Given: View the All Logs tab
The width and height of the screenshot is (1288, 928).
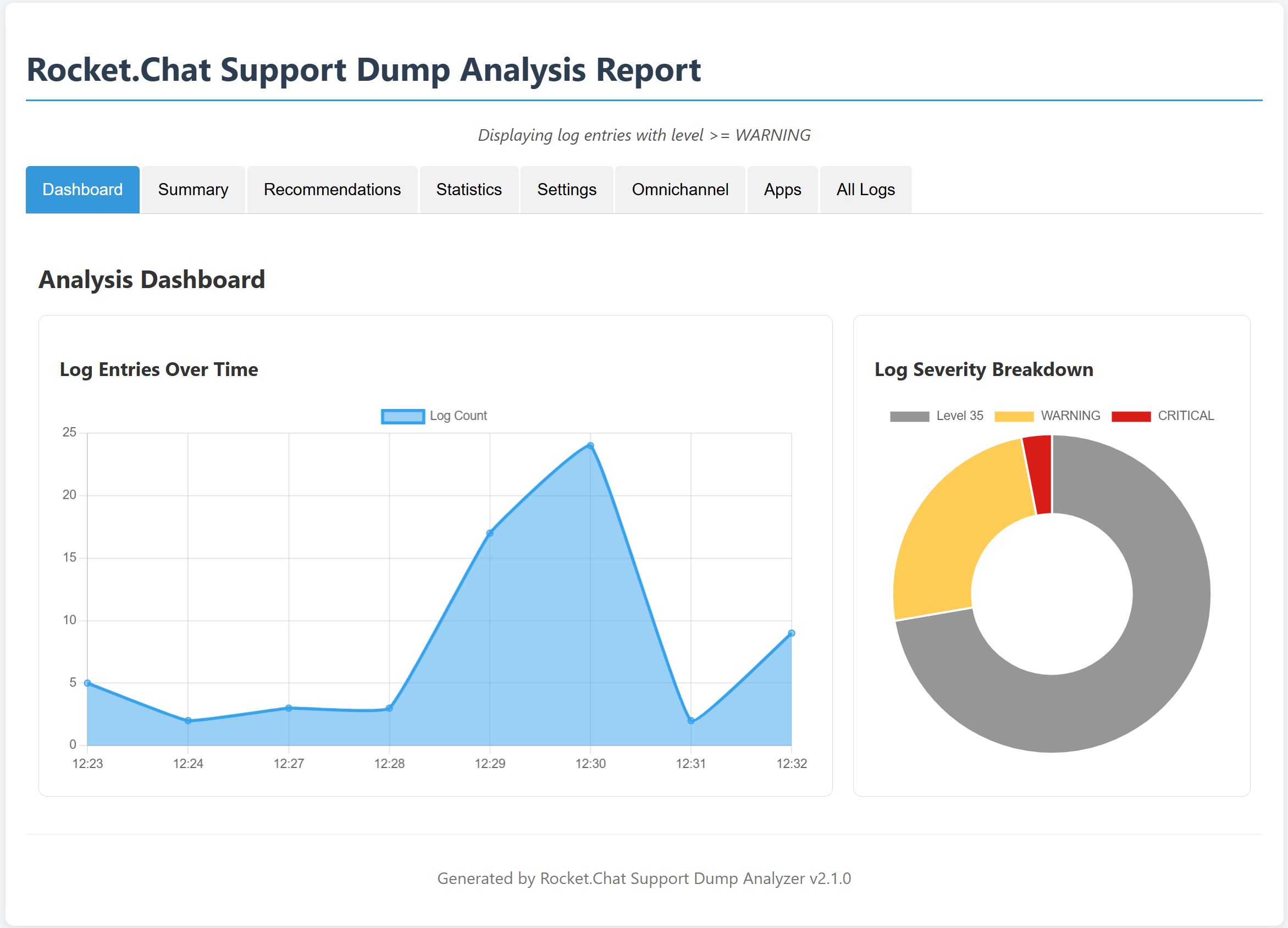Looking at the screenshot, I should tap(865, 190).
